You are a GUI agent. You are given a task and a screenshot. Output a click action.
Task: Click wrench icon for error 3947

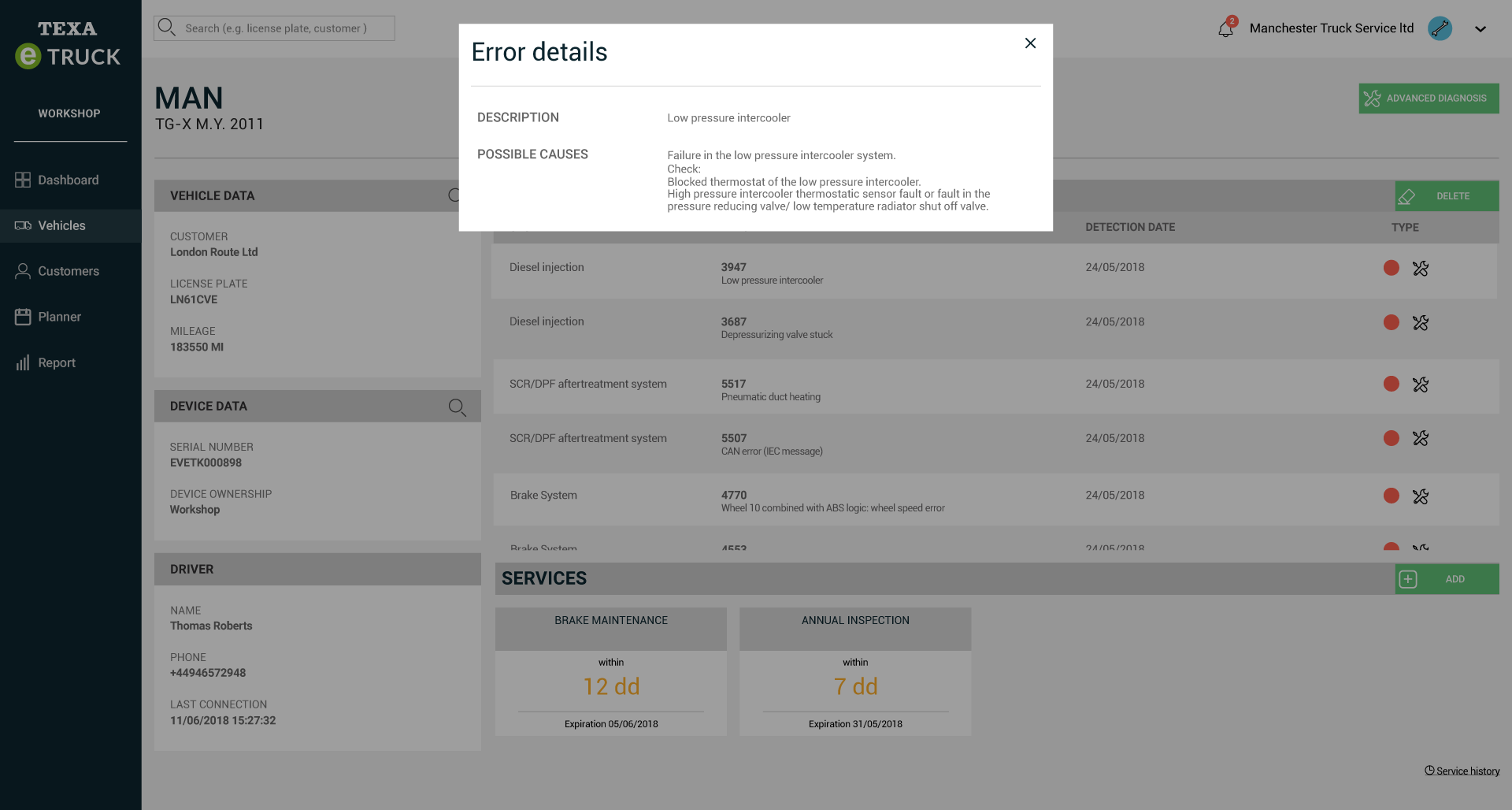[x=1421, y=269]
